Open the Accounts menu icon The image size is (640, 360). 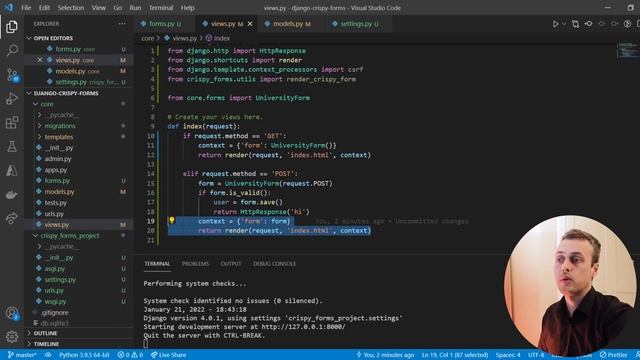(x=12, y=313)
